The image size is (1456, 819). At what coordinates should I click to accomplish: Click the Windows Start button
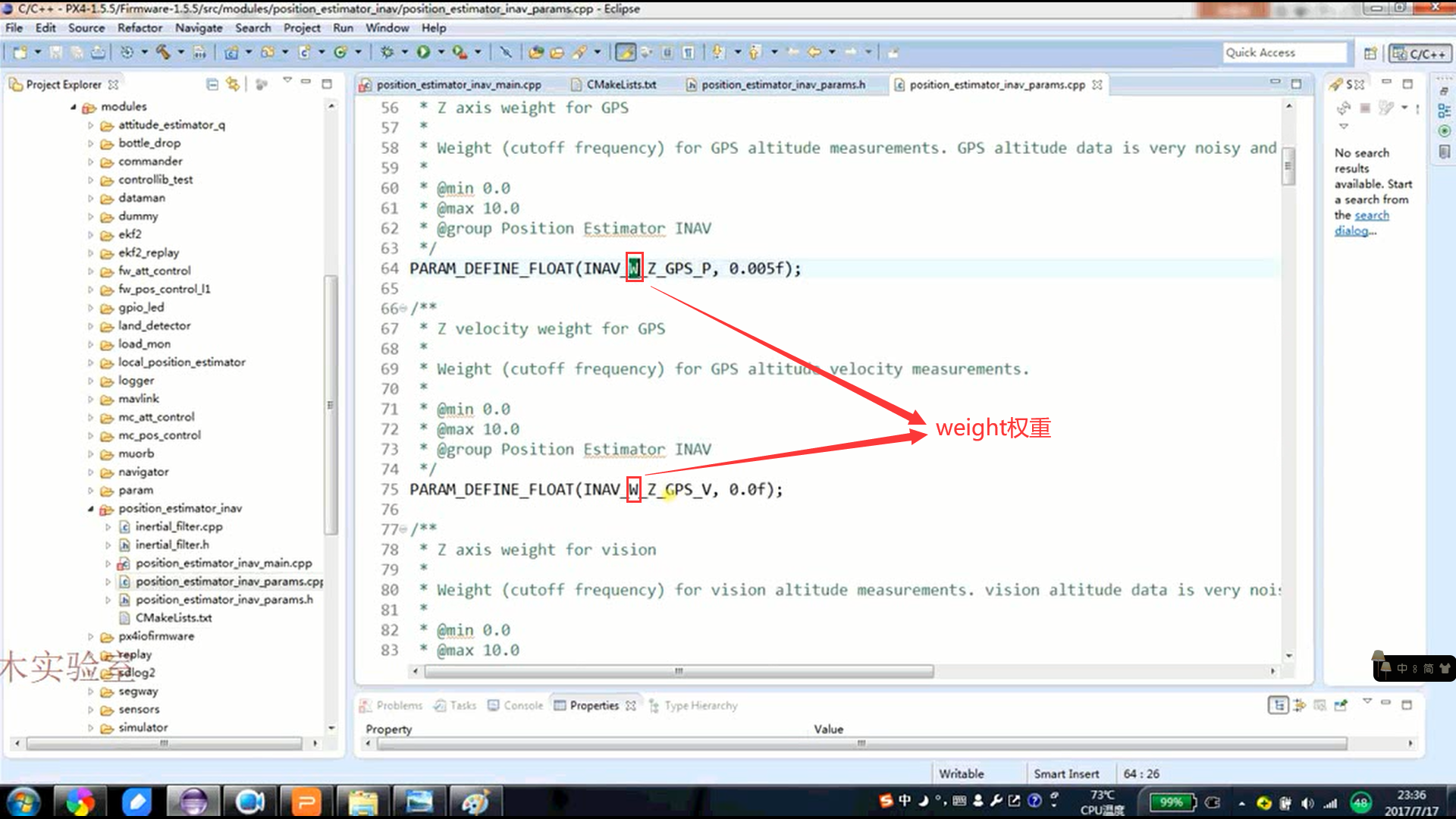click(23, 801)
